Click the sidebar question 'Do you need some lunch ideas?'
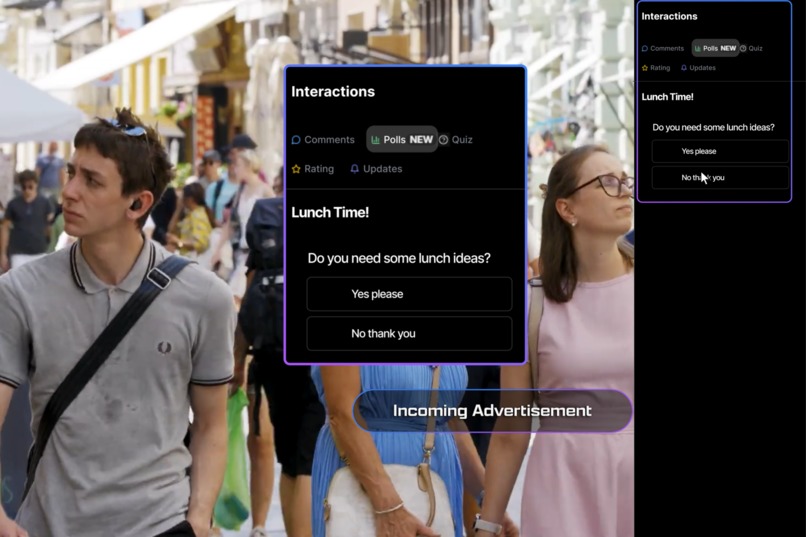The height and width of the screenshot is (537, 806). pyautogui.click(x=713, y=127)
